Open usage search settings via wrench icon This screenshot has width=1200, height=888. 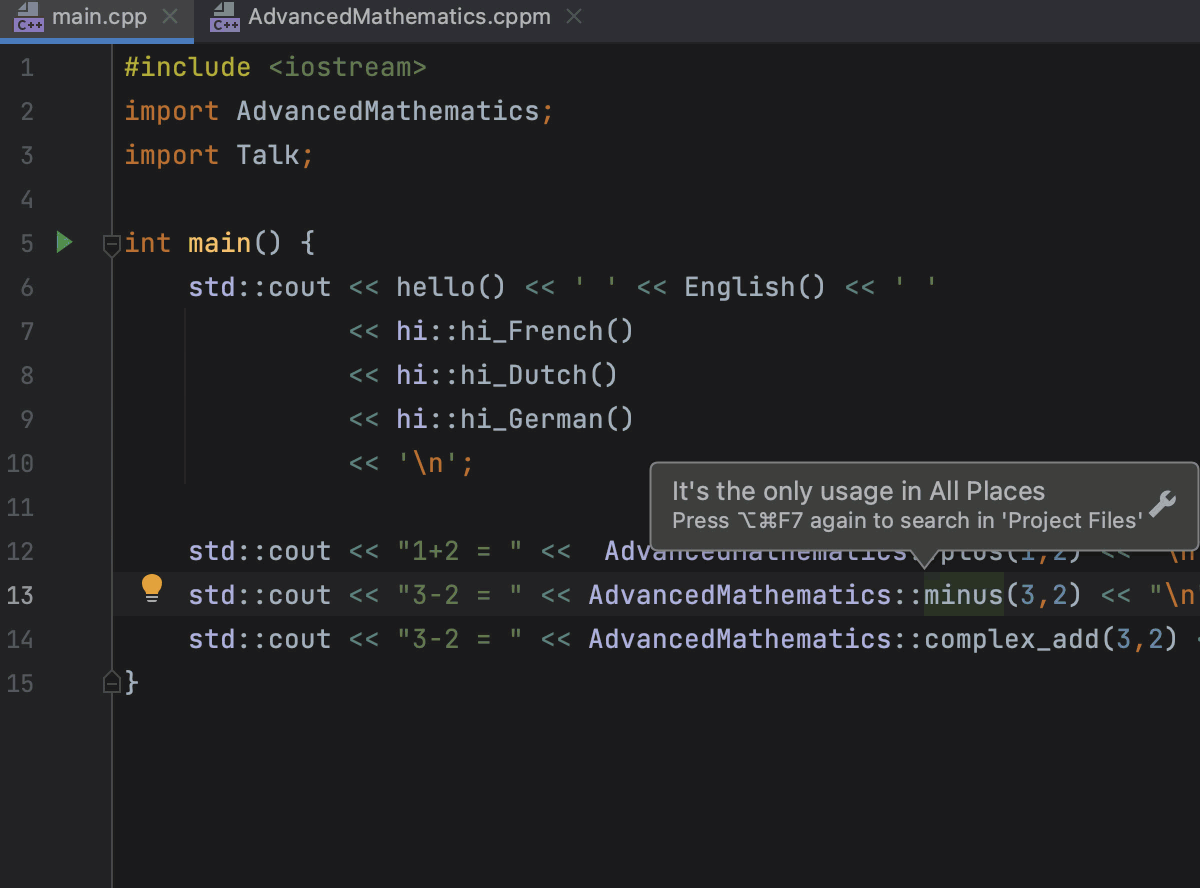(1162, 504)
